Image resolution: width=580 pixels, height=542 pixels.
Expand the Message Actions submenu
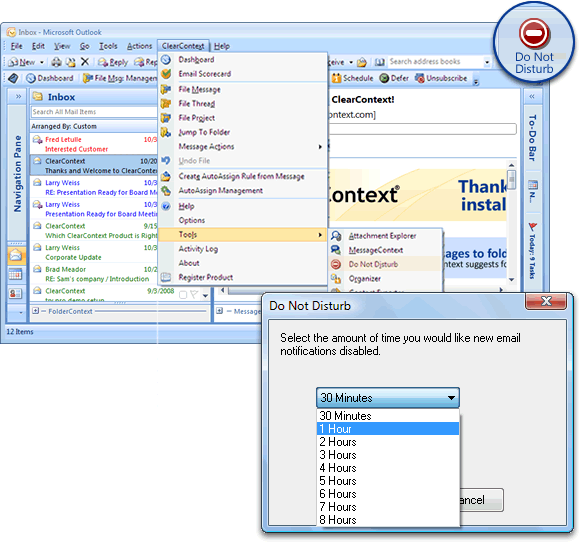pyautogui.click(x=243, y=147)
